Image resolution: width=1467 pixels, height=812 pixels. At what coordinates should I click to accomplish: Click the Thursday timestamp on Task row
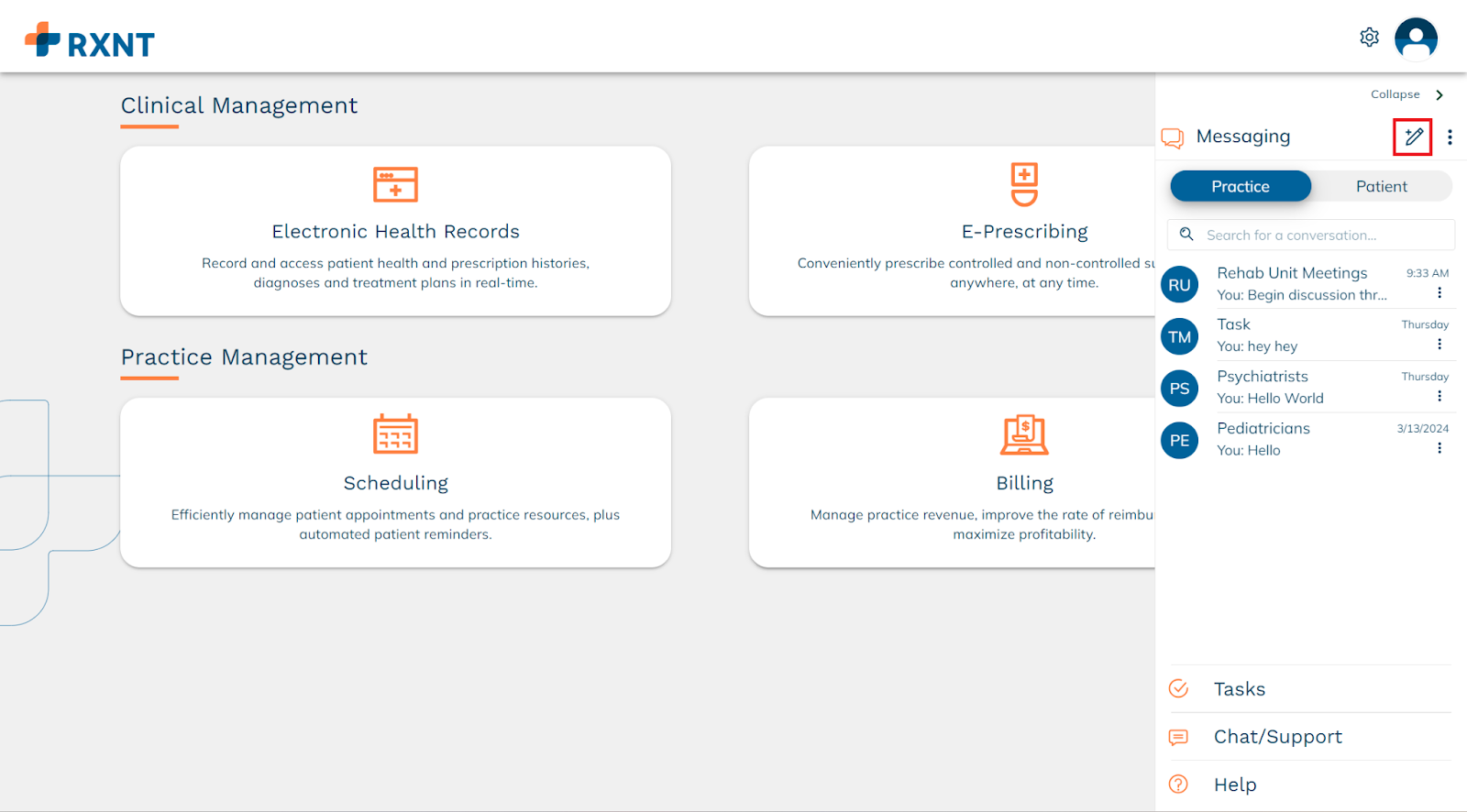click(1425, 324)
